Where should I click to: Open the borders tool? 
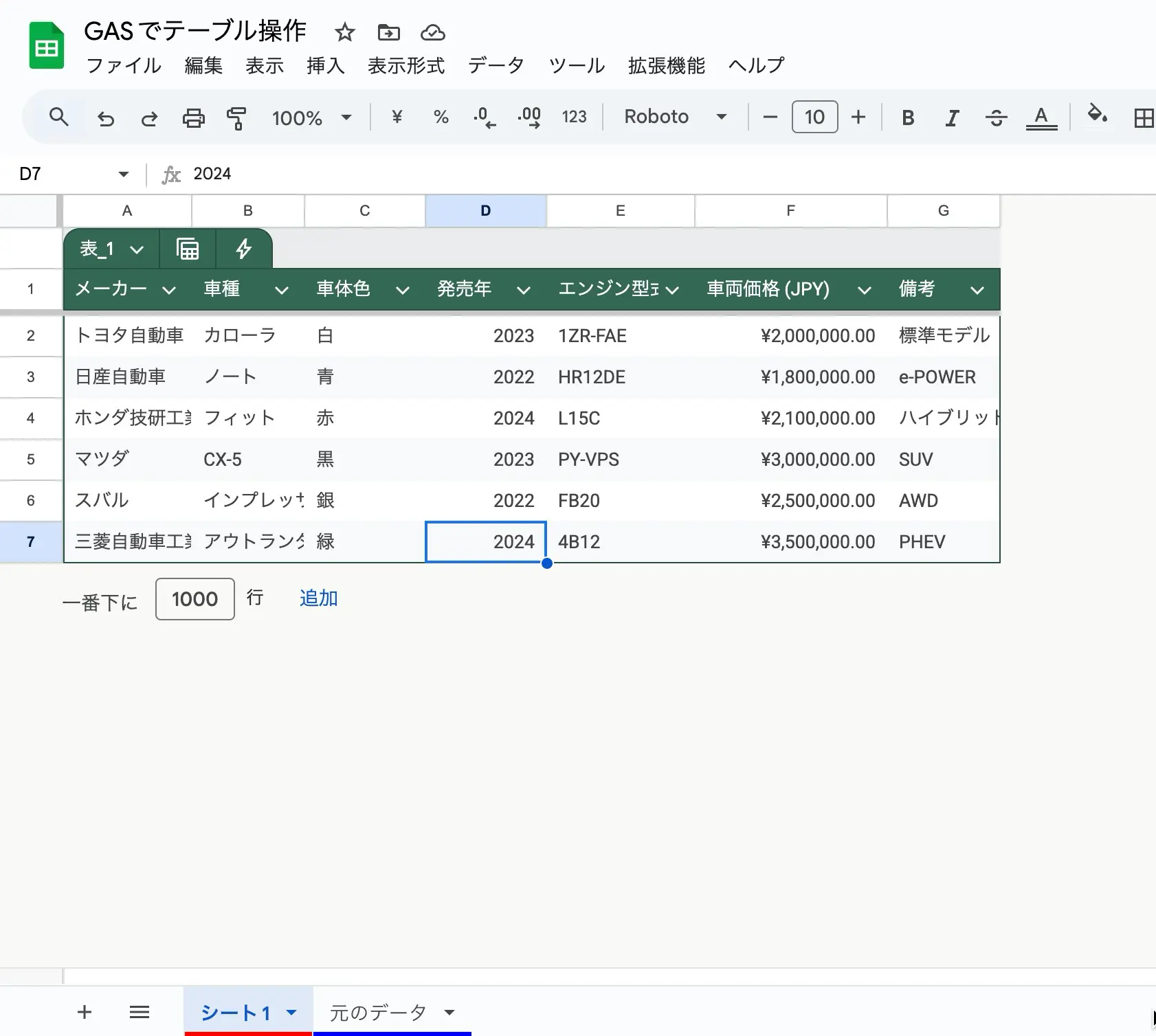click(1144, 118)
